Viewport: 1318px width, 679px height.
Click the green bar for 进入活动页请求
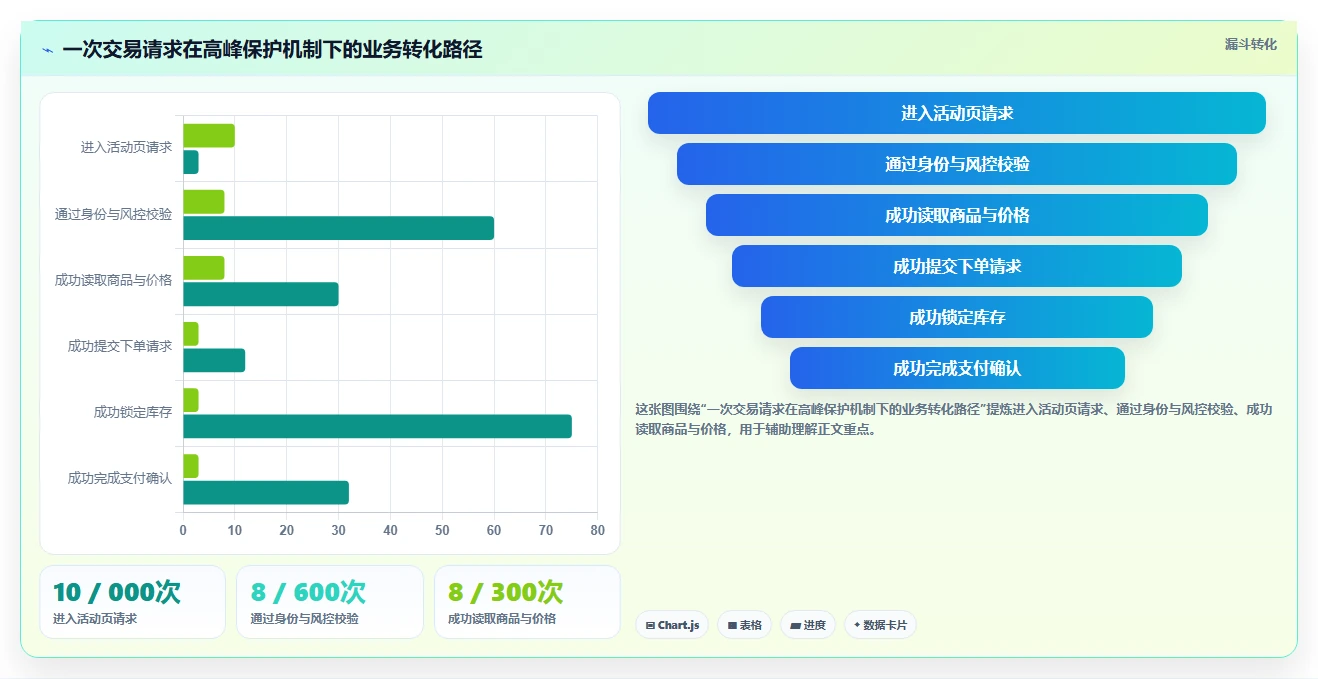click(x=209, y=136)
